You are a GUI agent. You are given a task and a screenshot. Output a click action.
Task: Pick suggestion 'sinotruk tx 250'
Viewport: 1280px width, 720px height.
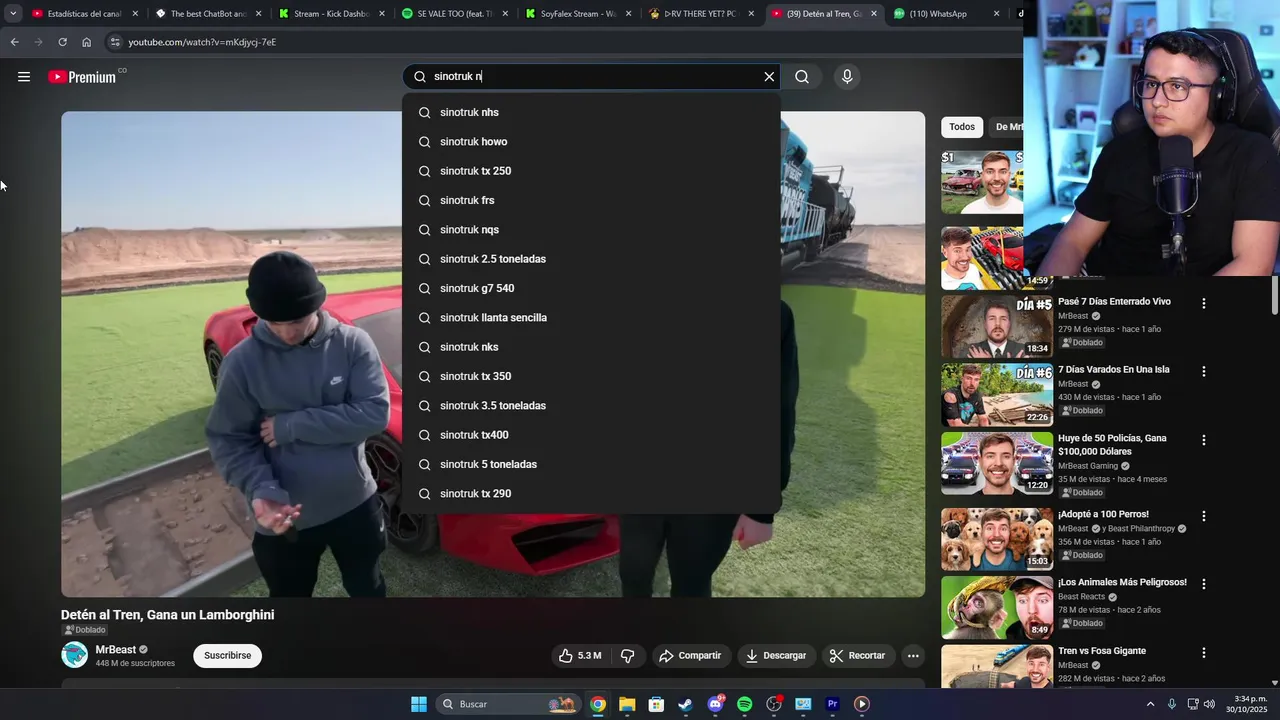(592, 171)
